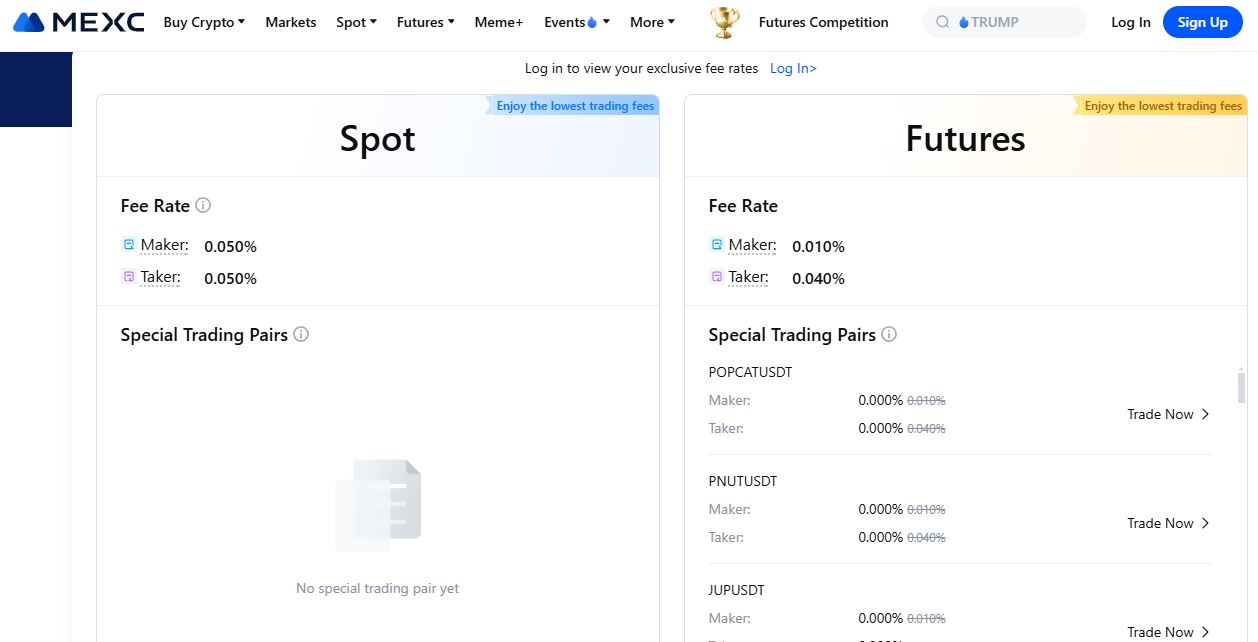This screenshot has width=1258, height=642.
Task: Click the PNUTUSDT pair name
Action: click(x=742, y=481)
